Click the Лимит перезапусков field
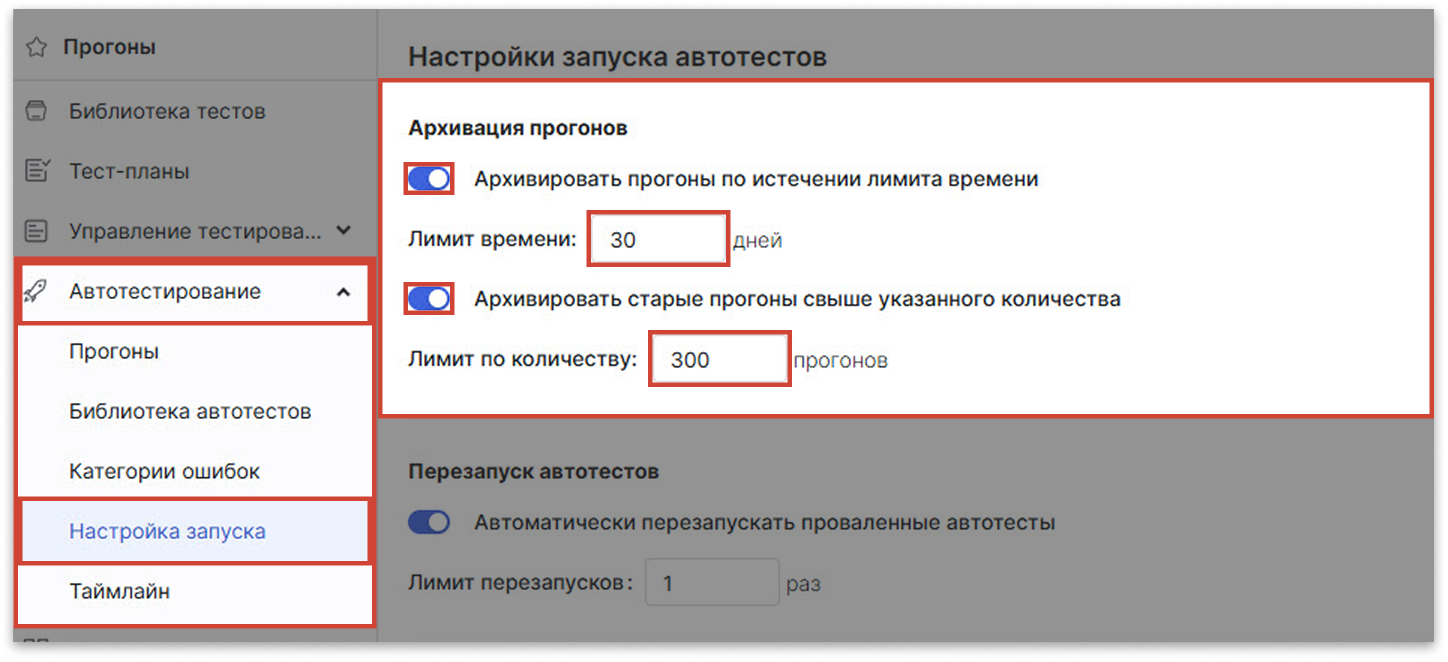1448x662 pixels. (x=712, y=582)
